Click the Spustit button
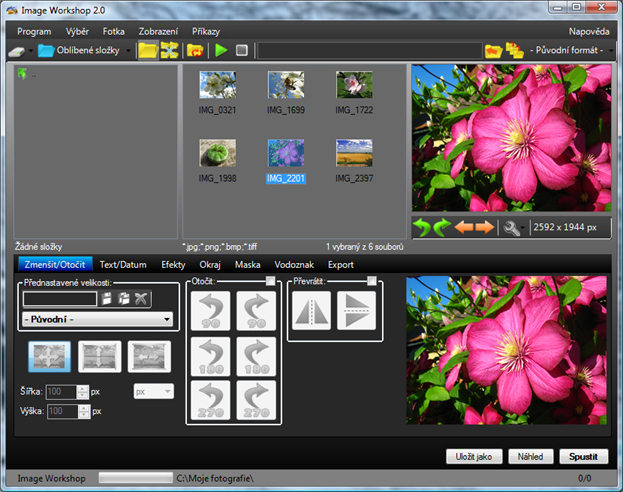The width and height of the screenshot is (623, 492). (583, 456)
